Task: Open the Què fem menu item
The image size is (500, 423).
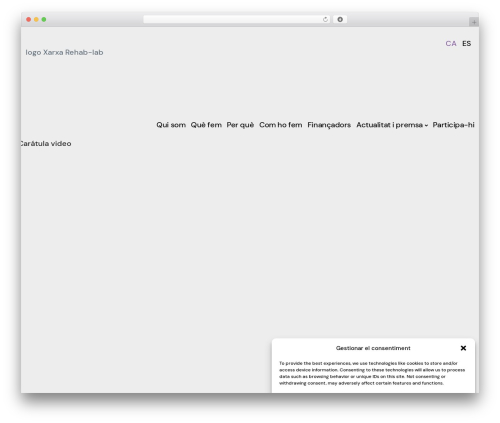Action: [206, 125]
